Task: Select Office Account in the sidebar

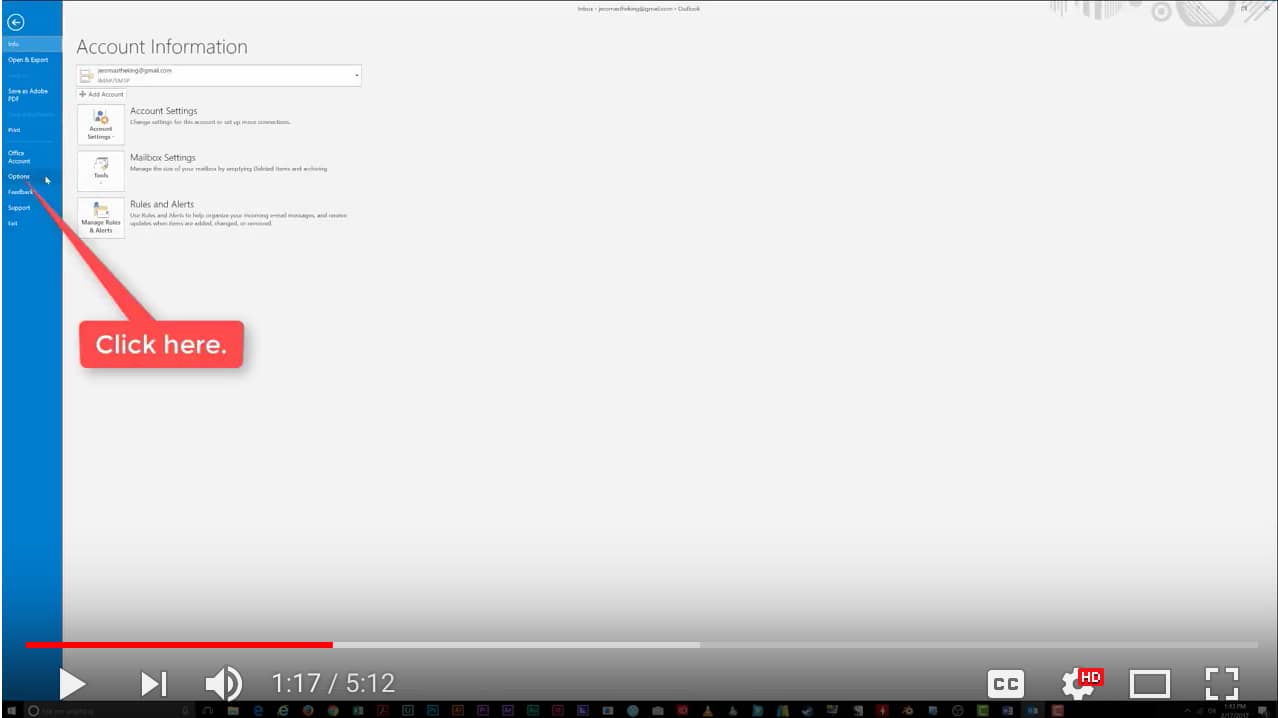Action: point(19,157)
